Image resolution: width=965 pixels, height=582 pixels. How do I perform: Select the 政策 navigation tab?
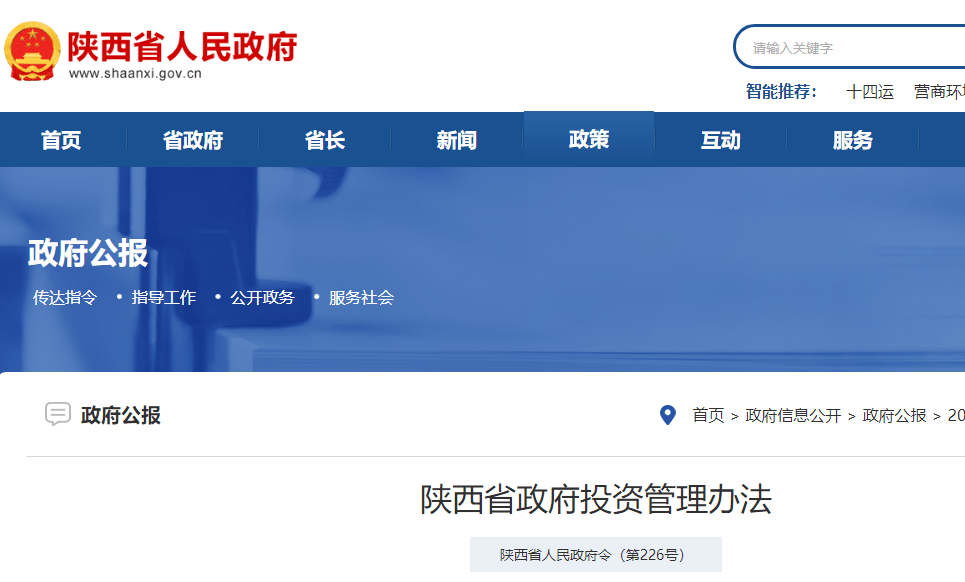point(589,140)
